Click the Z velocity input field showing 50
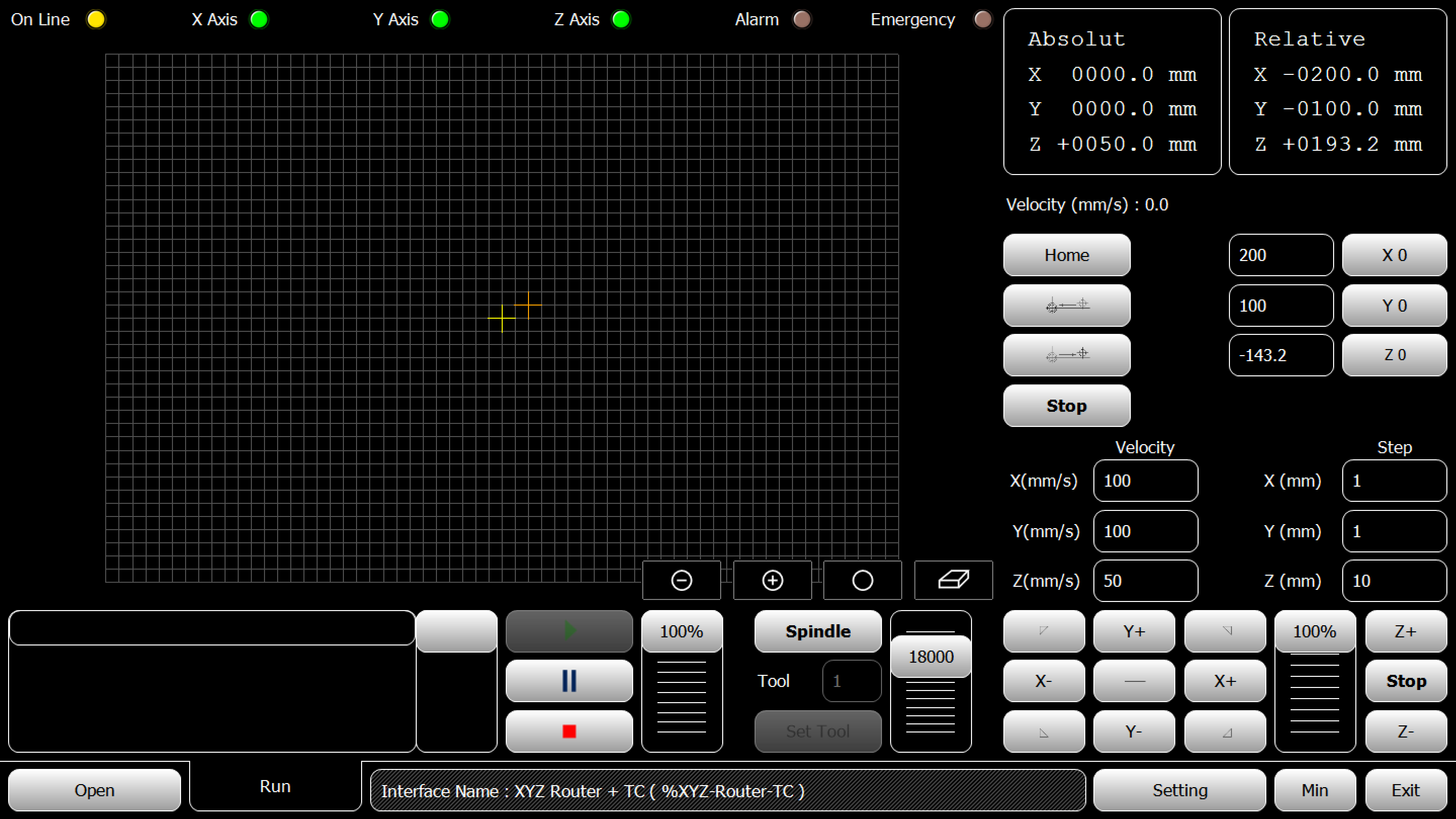 tap(1145, 580)
